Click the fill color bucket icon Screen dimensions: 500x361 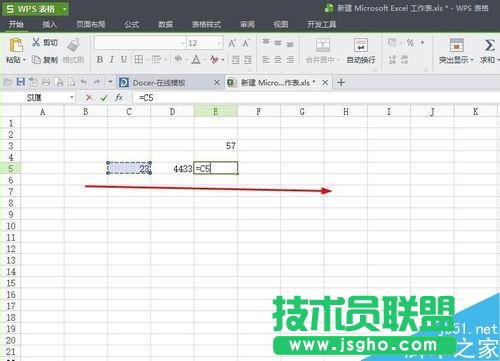click(178, 59)
